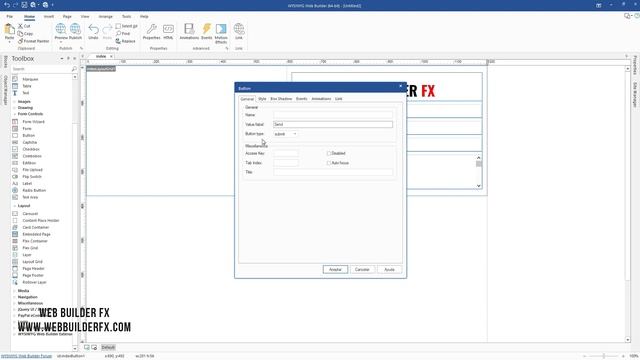This screenshot has height=360, width=640.
Task: Switch to the Animations tab in Button dialog
Action: (321, 99)
